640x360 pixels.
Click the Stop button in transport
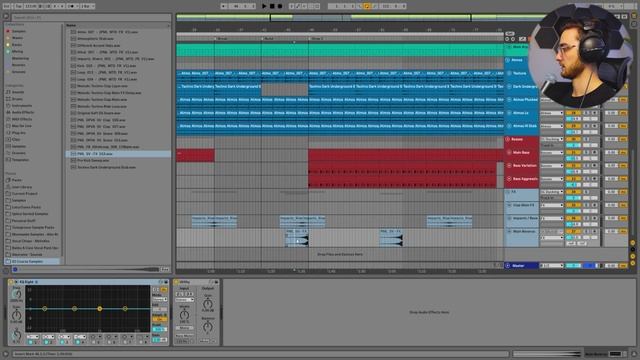click(x=272, y=6)
